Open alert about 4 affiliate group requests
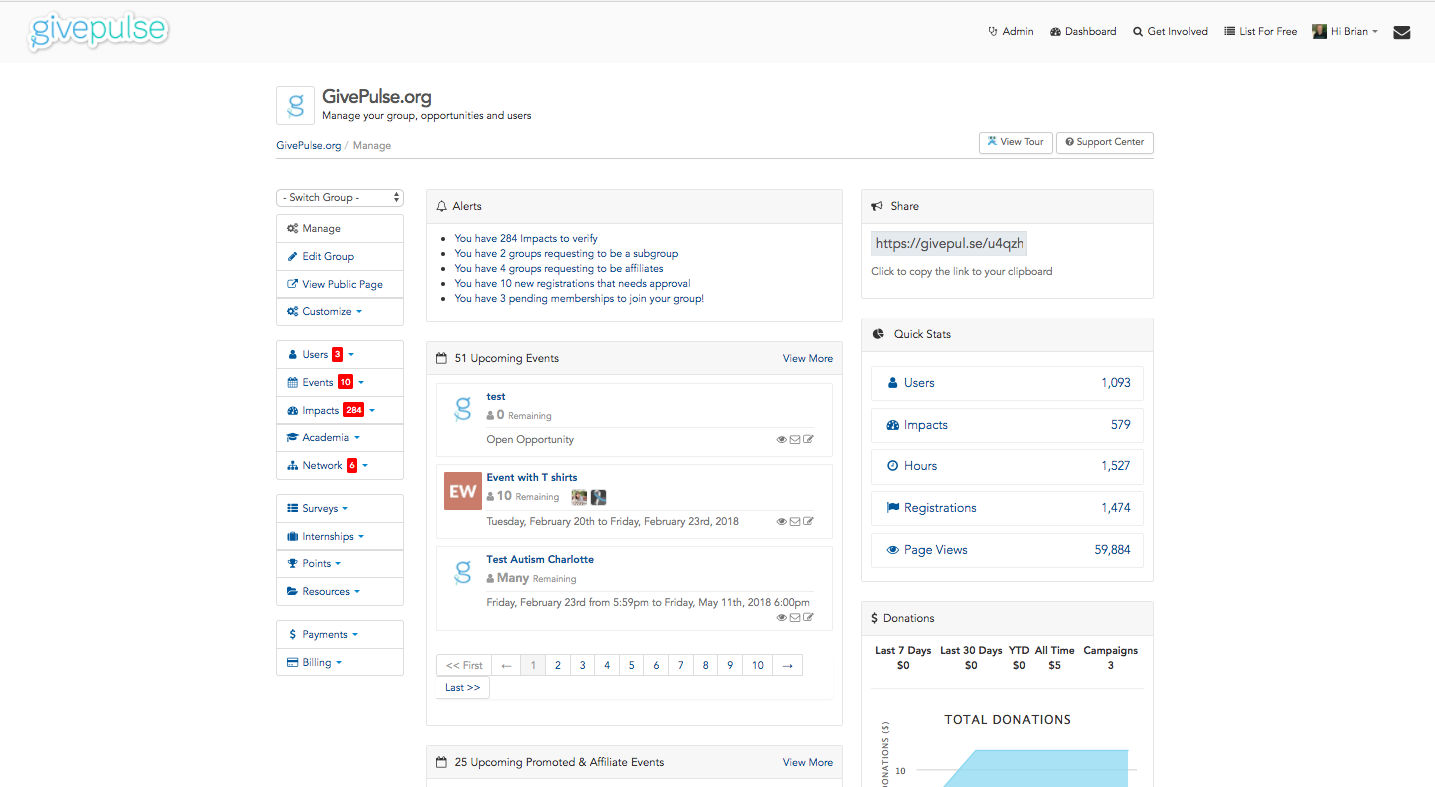 pos(558,268)
